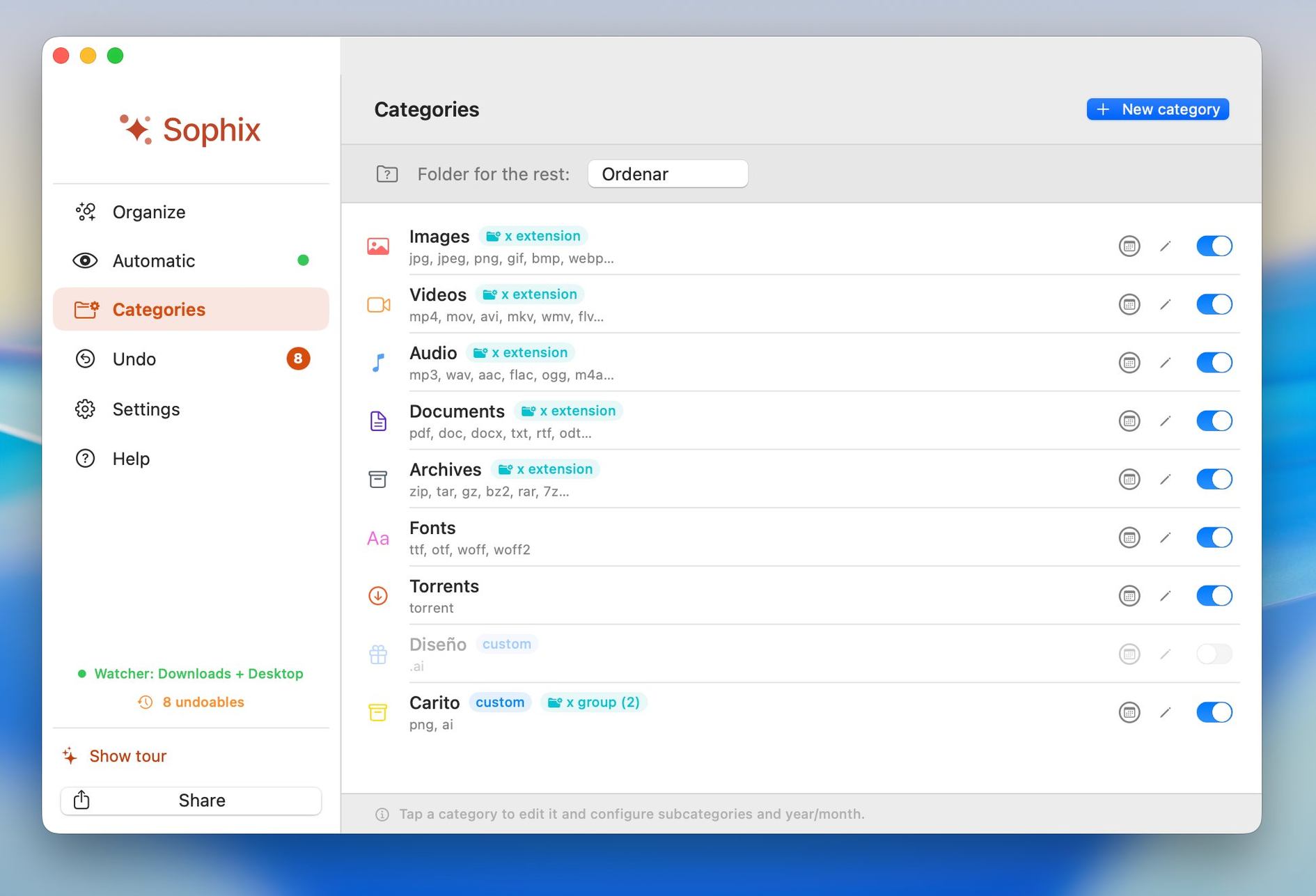1316x896 pixels.
Task: Click the Sophix logo
Action: pos(190,129)
